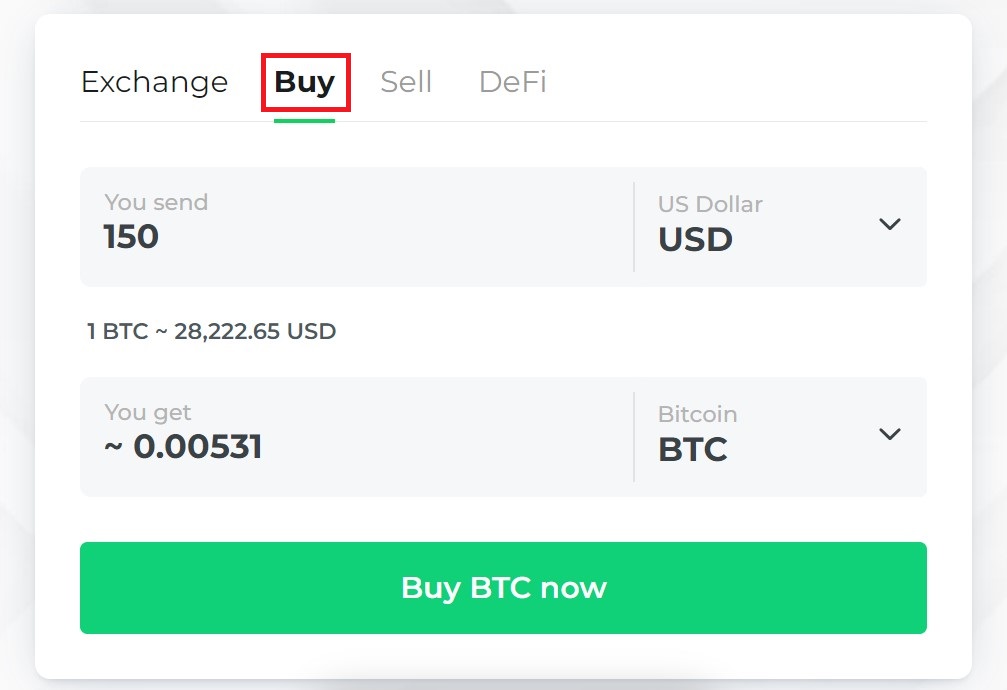
Task: Click the You get label
Action: coord(147,412)
